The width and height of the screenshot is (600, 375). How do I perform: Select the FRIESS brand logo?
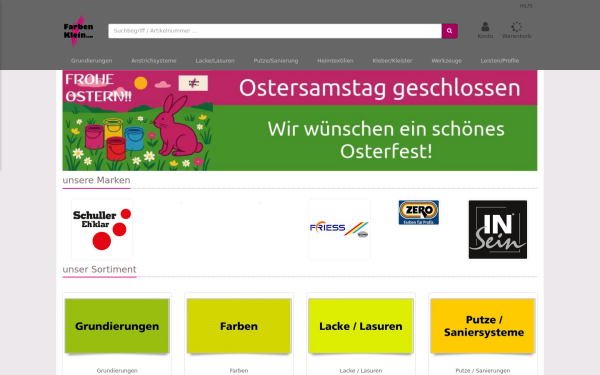tap(339, 229)
